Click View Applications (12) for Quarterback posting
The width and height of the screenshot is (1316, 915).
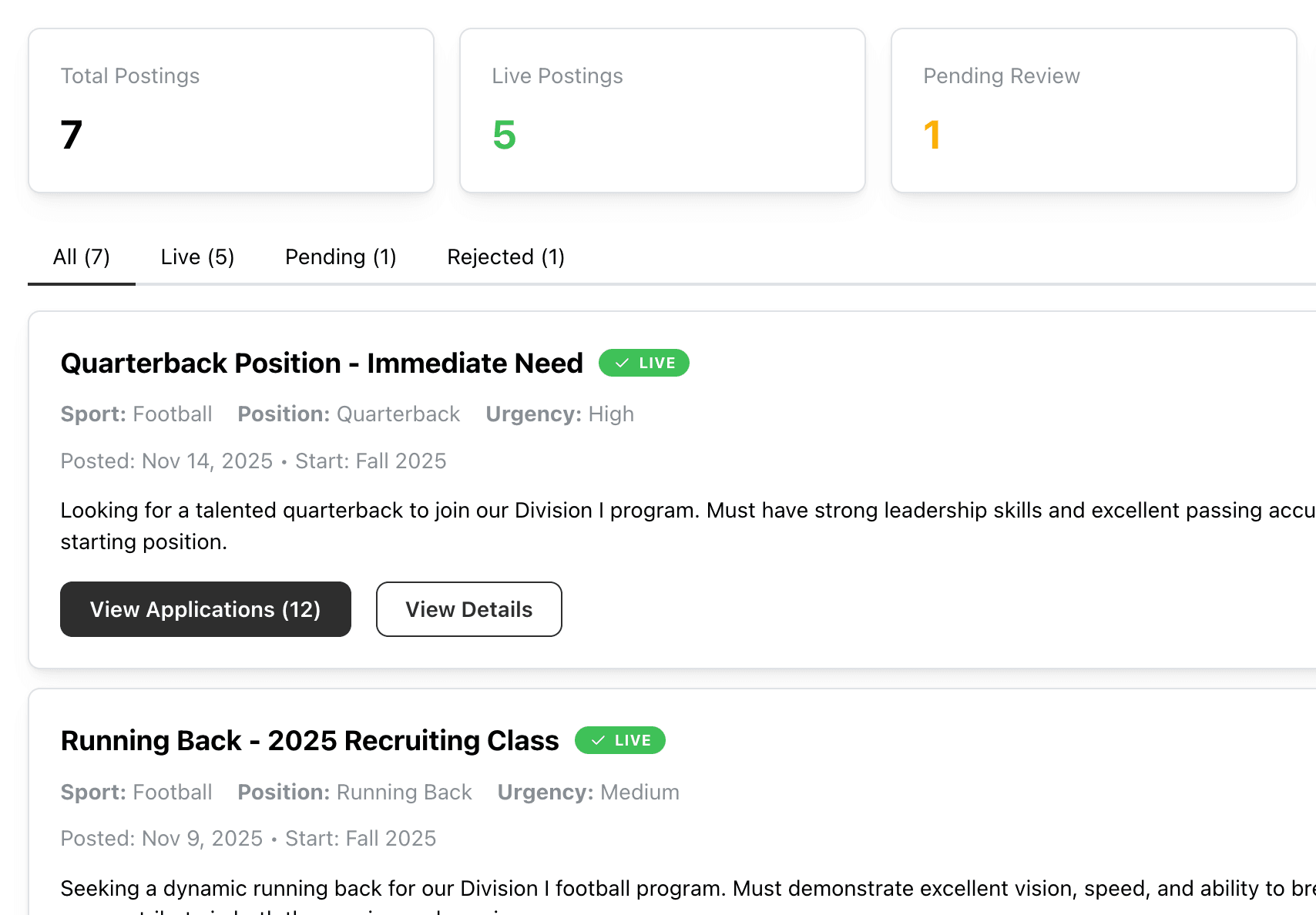click(x=205, y=609)
